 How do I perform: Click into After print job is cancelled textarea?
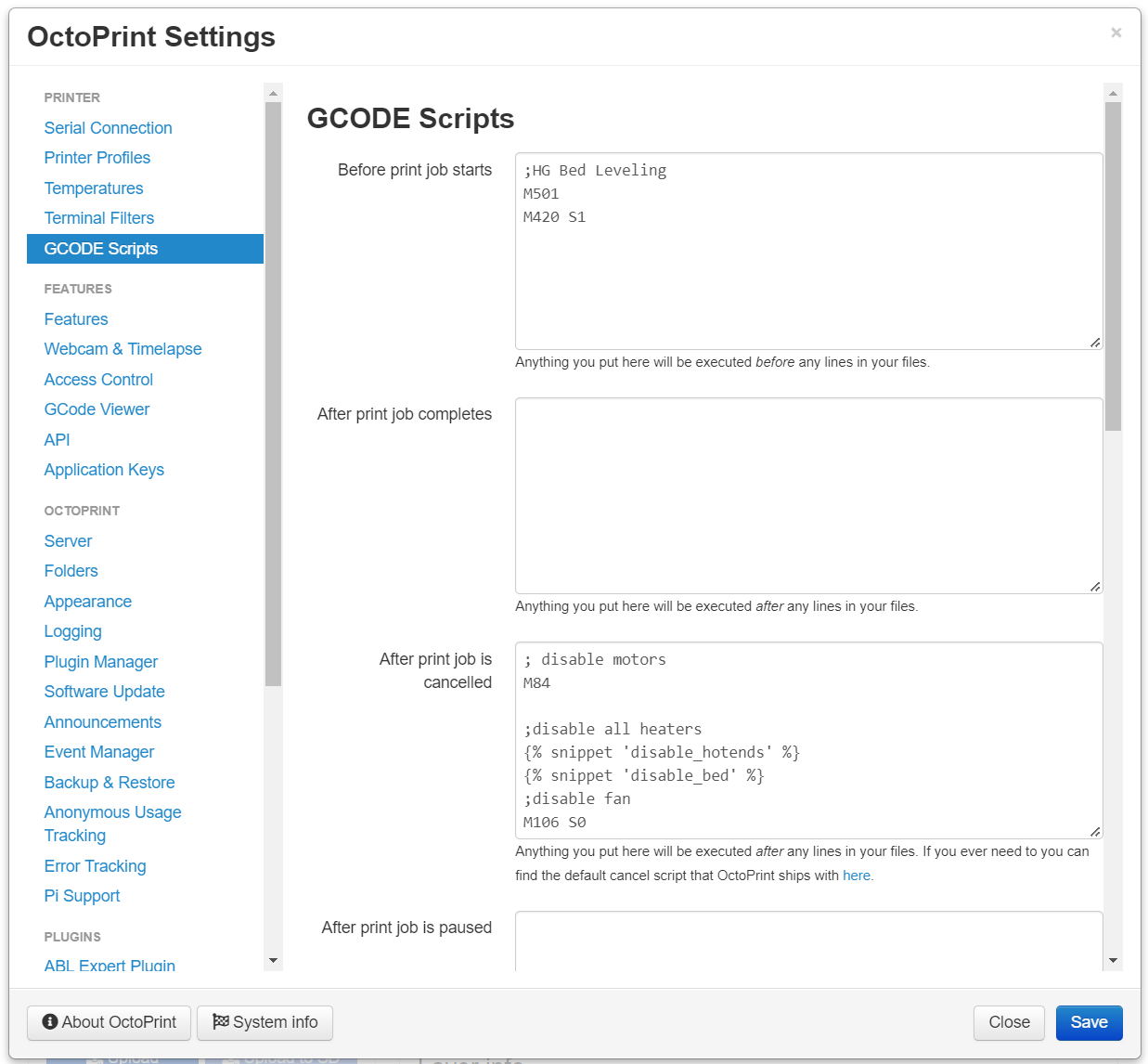click(x=808, y=741)
